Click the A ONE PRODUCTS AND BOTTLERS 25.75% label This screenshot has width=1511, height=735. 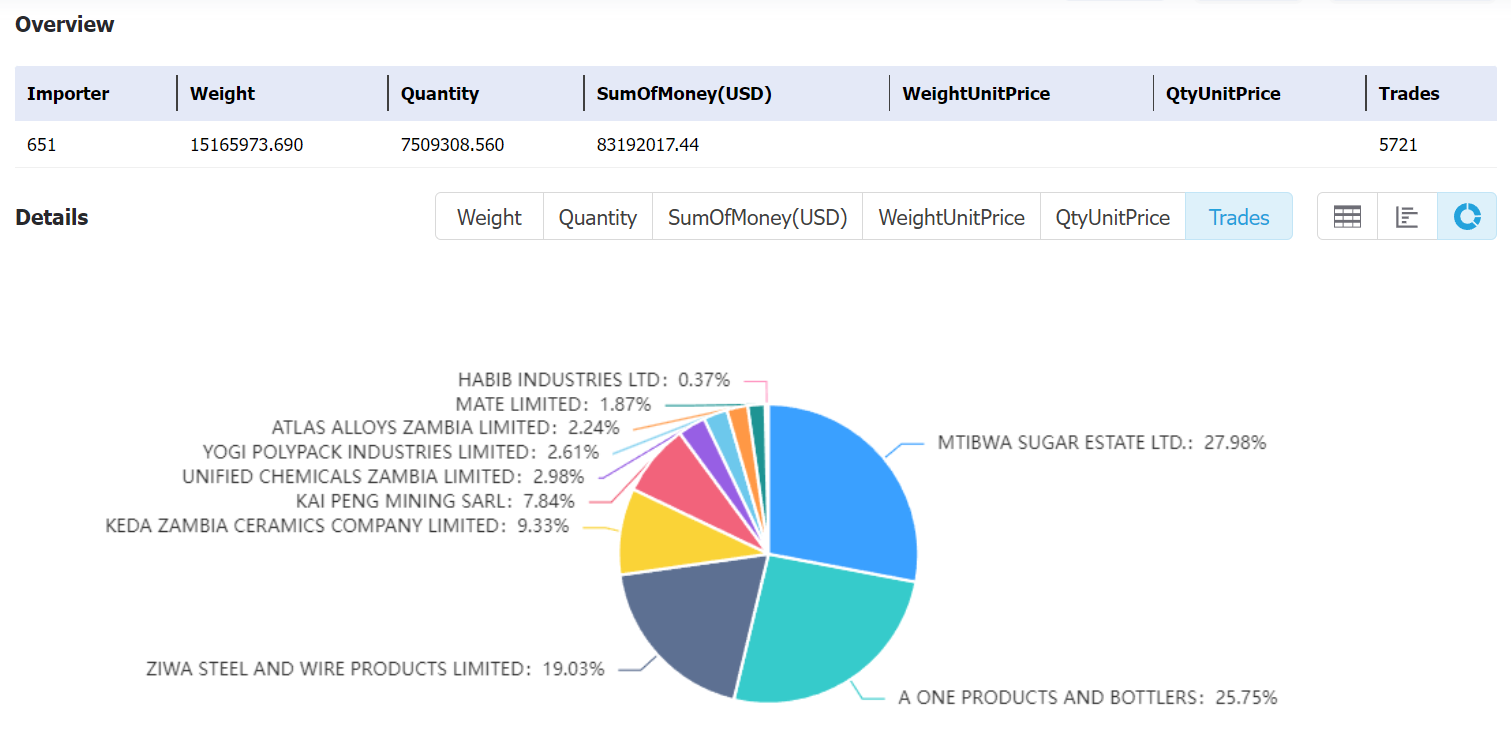point(1088,697)
